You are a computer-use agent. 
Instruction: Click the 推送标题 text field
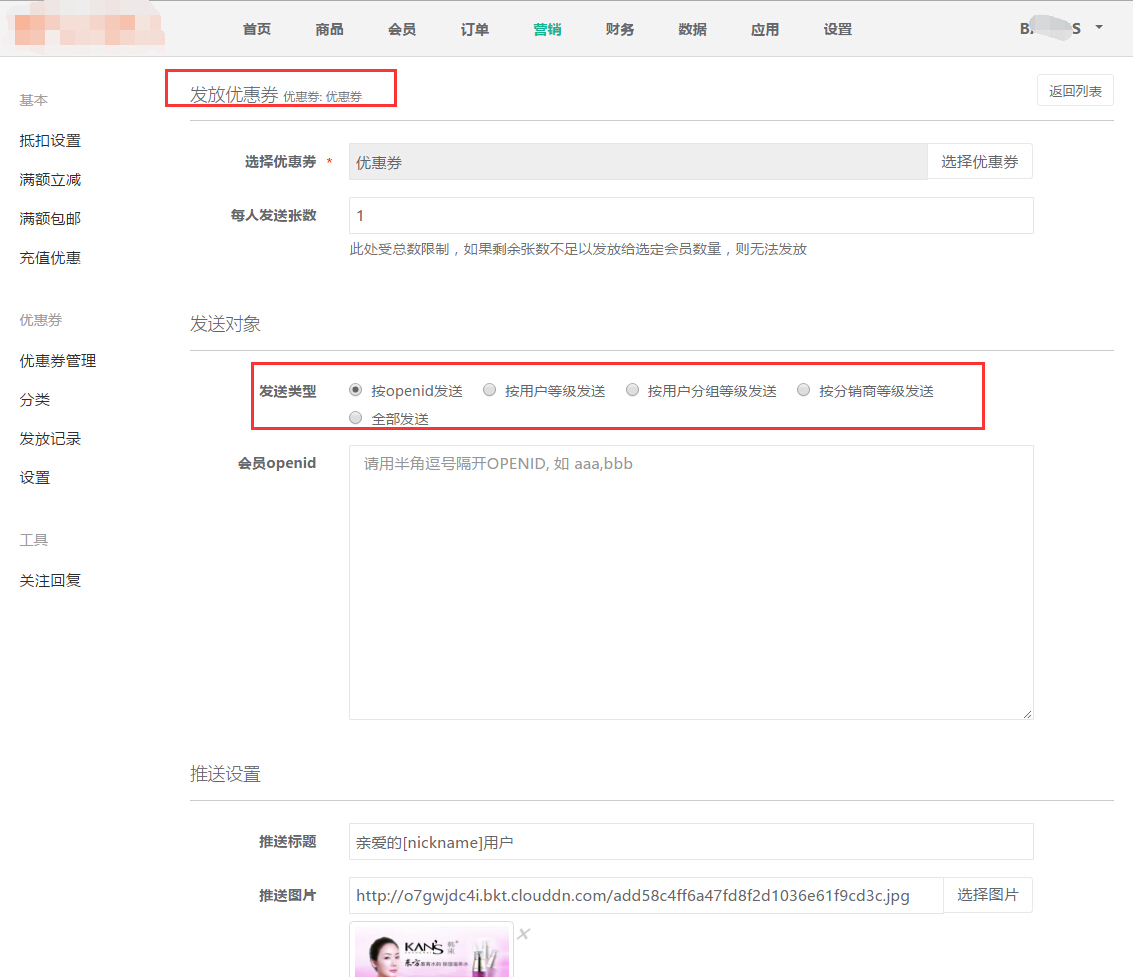tap(690, 842)
